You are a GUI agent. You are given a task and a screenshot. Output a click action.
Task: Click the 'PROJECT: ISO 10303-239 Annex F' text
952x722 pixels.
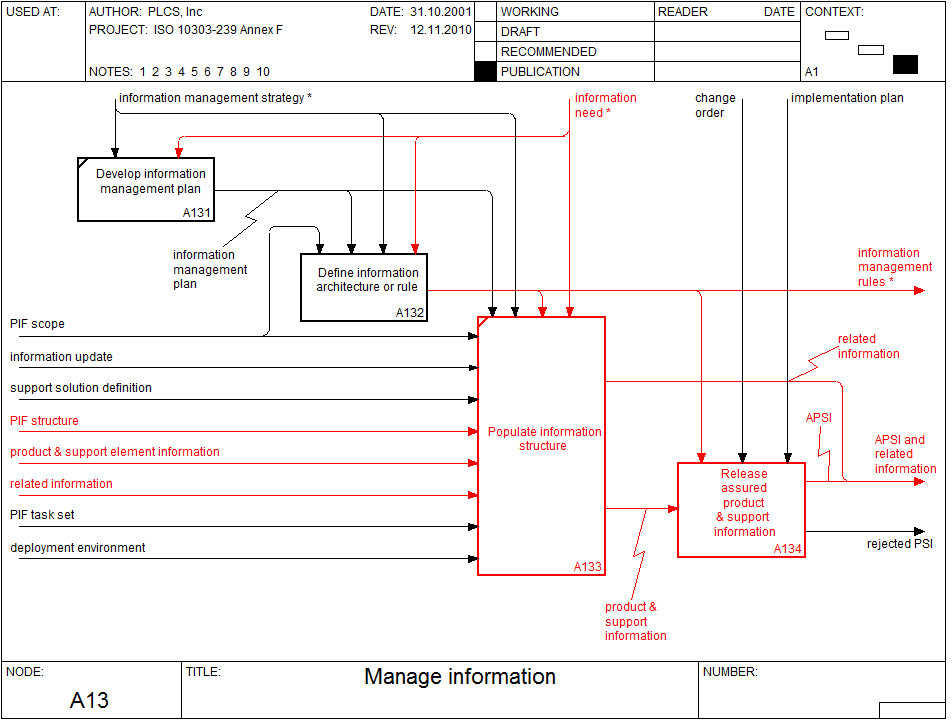click(x=186, y=30)
